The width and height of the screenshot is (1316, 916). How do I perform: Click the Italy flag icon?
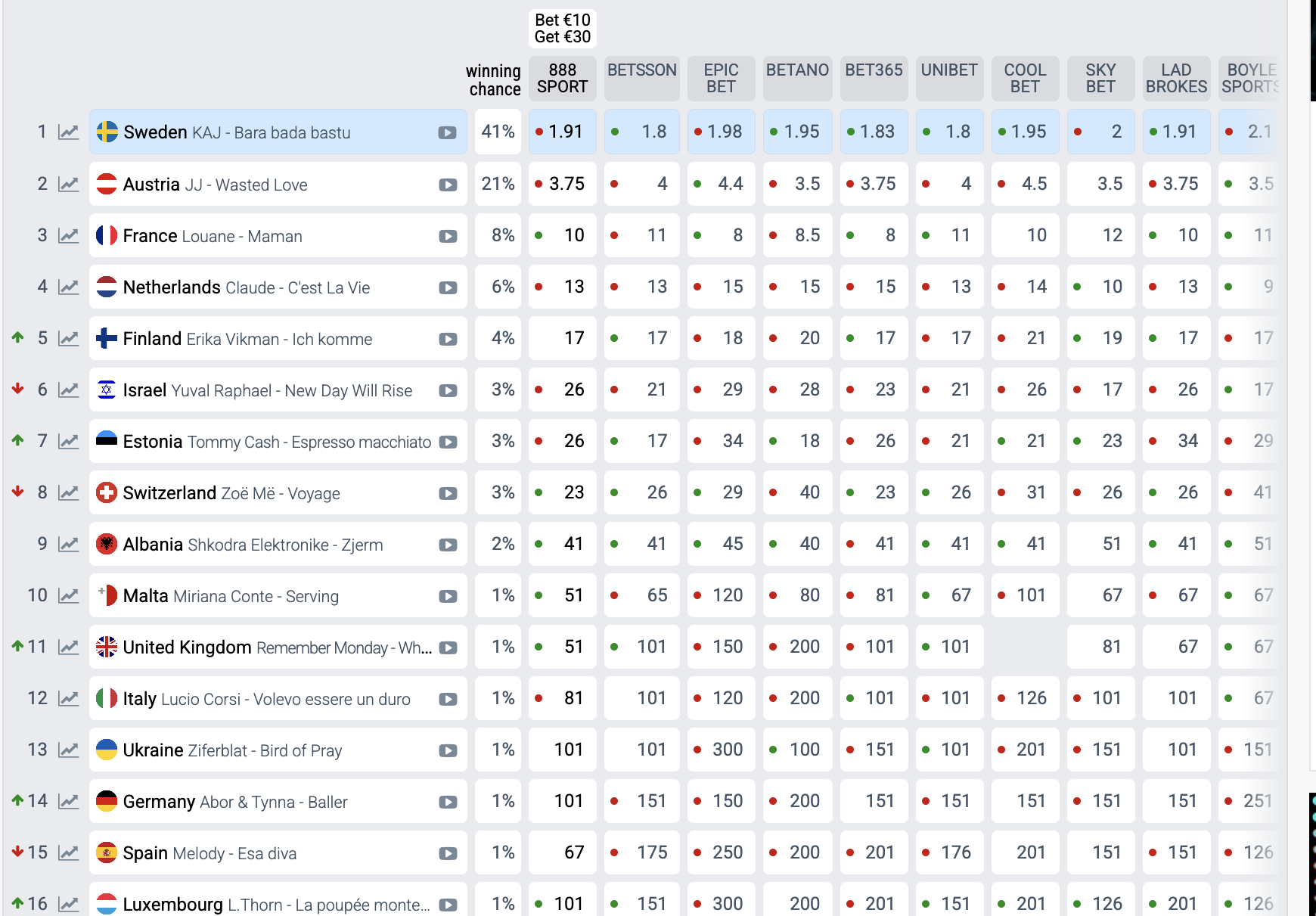[x=107, y=698]
